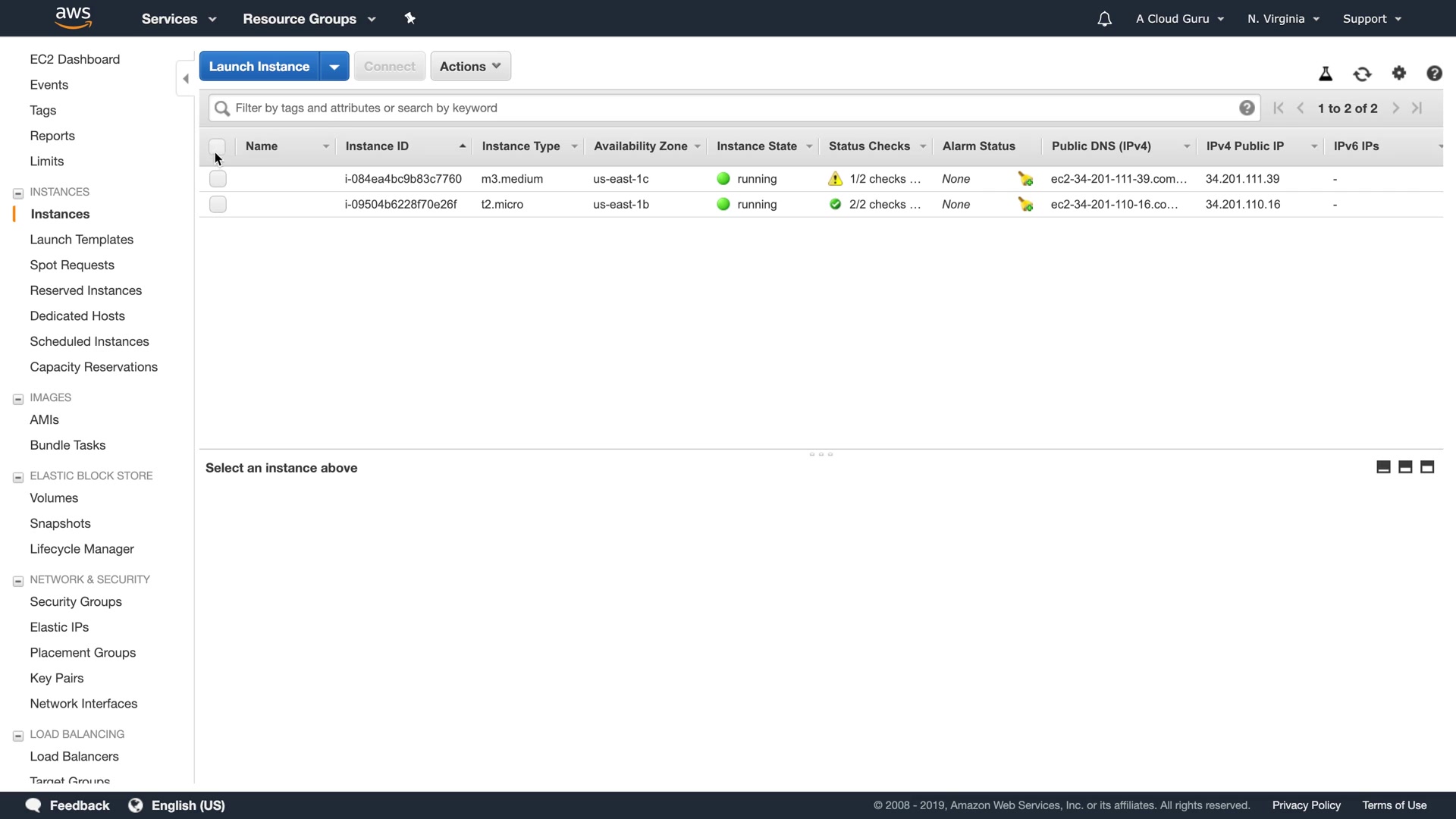Click the AWS logo home icon

pos(74,17)
